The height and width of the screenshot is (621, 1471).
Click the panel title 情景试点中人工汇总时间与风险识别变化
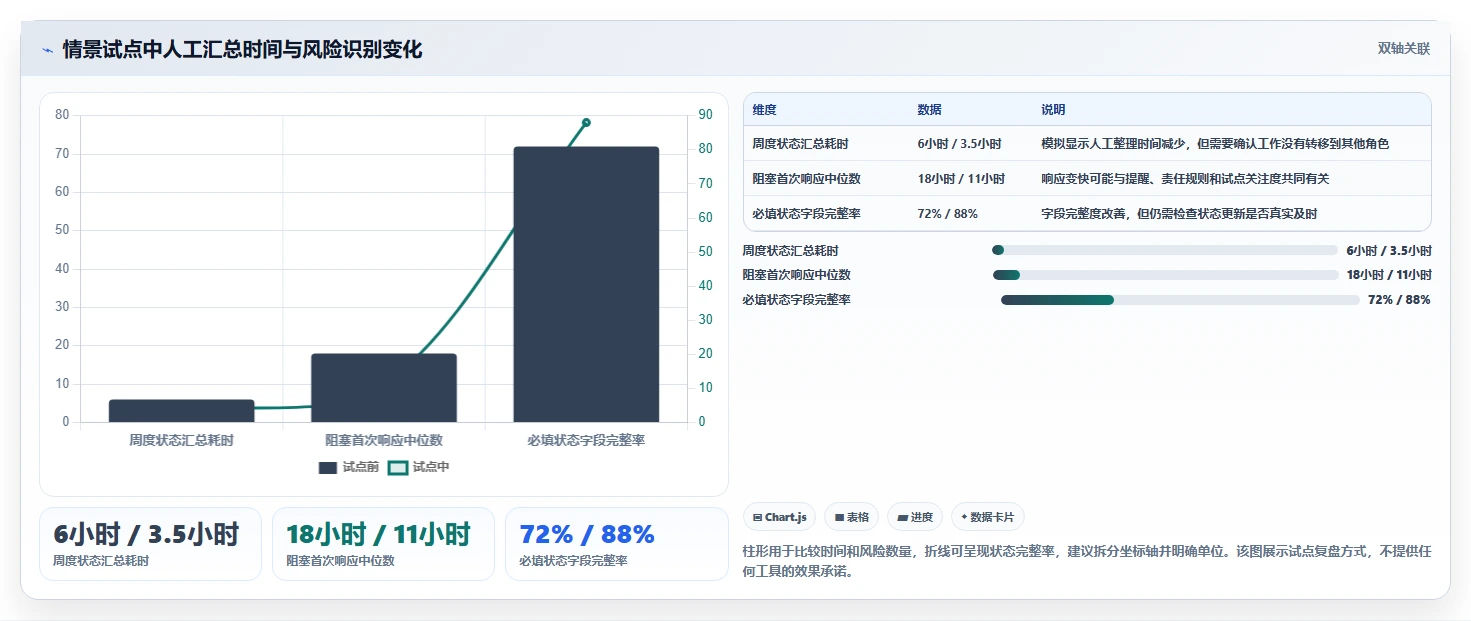pos(242,50)
